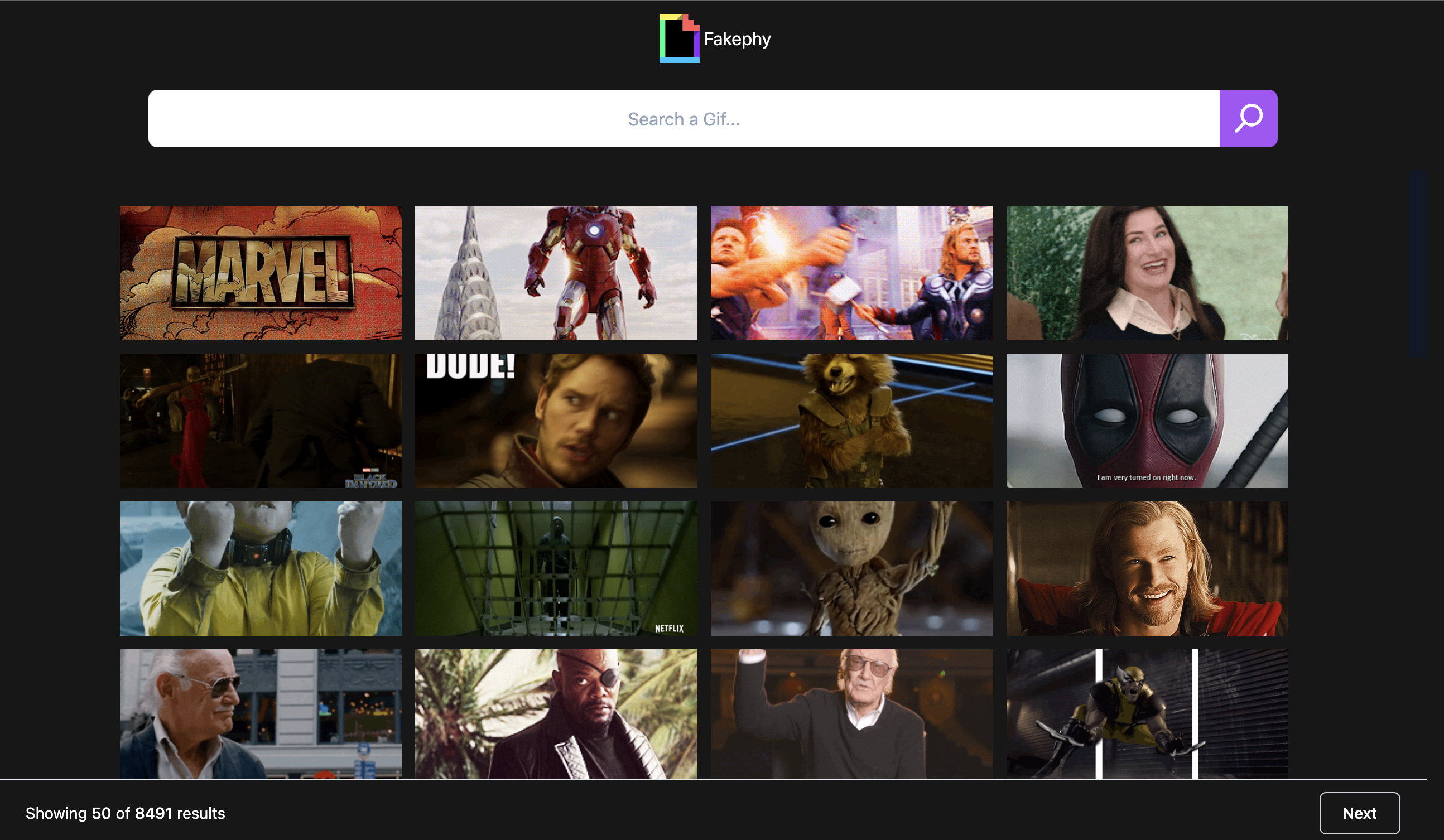
Task: Open the Netflix green corridor gif
Action: tap(556, 568)
